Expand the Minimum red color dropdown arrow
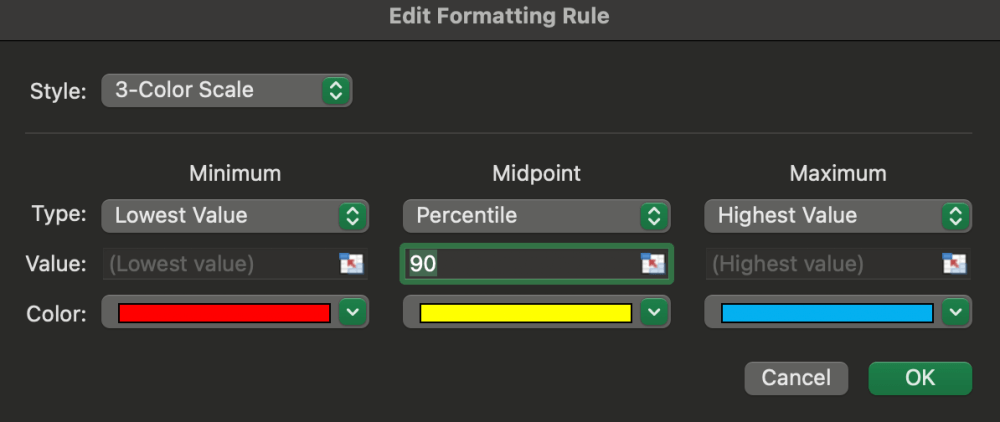The image size is (1000, 422). 353,313
